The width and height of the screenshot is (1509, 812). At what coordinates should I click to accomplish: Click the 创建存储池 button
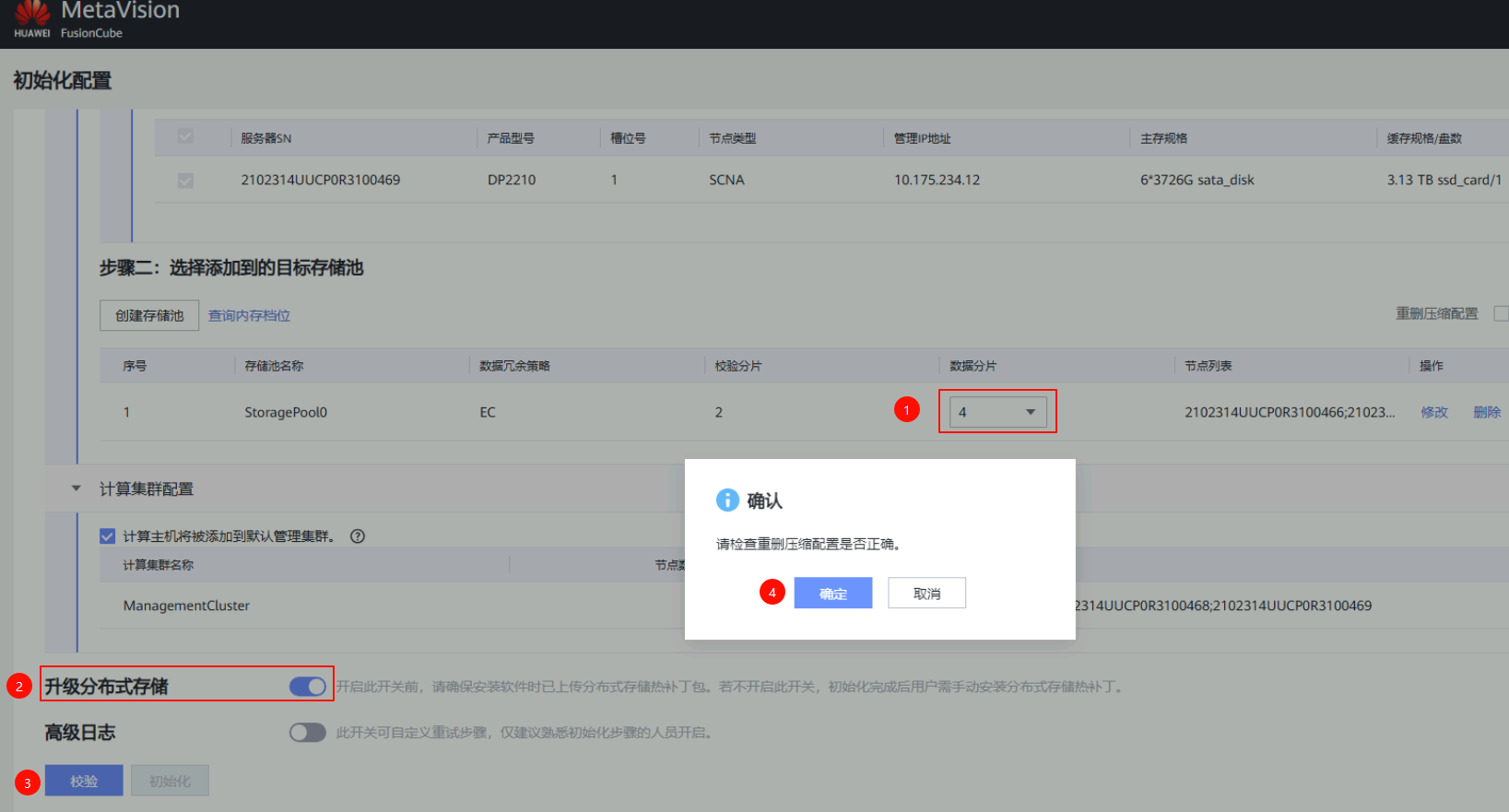point(149,315)
